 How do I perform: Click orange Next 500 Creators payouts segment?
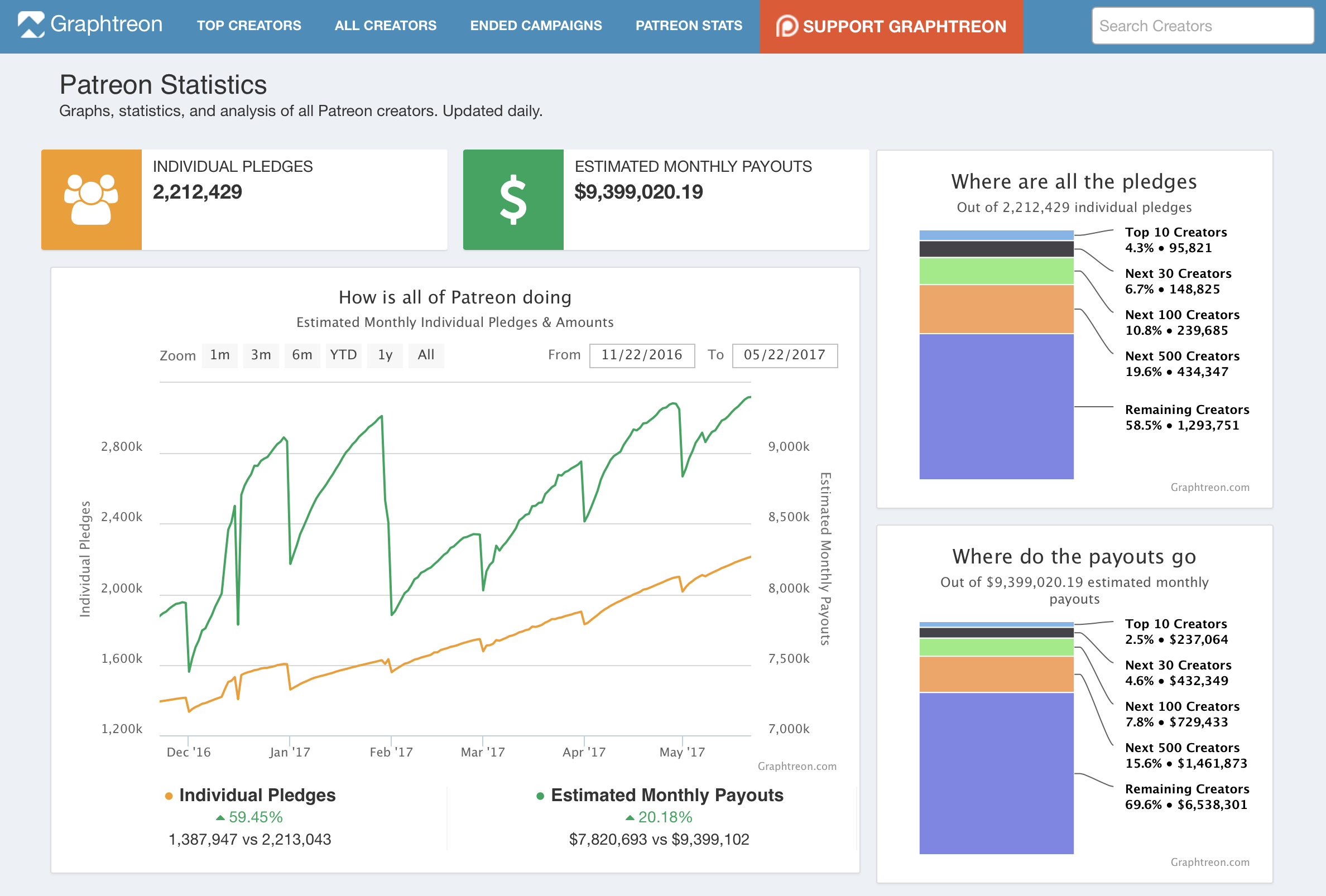(x=996, y=674)
